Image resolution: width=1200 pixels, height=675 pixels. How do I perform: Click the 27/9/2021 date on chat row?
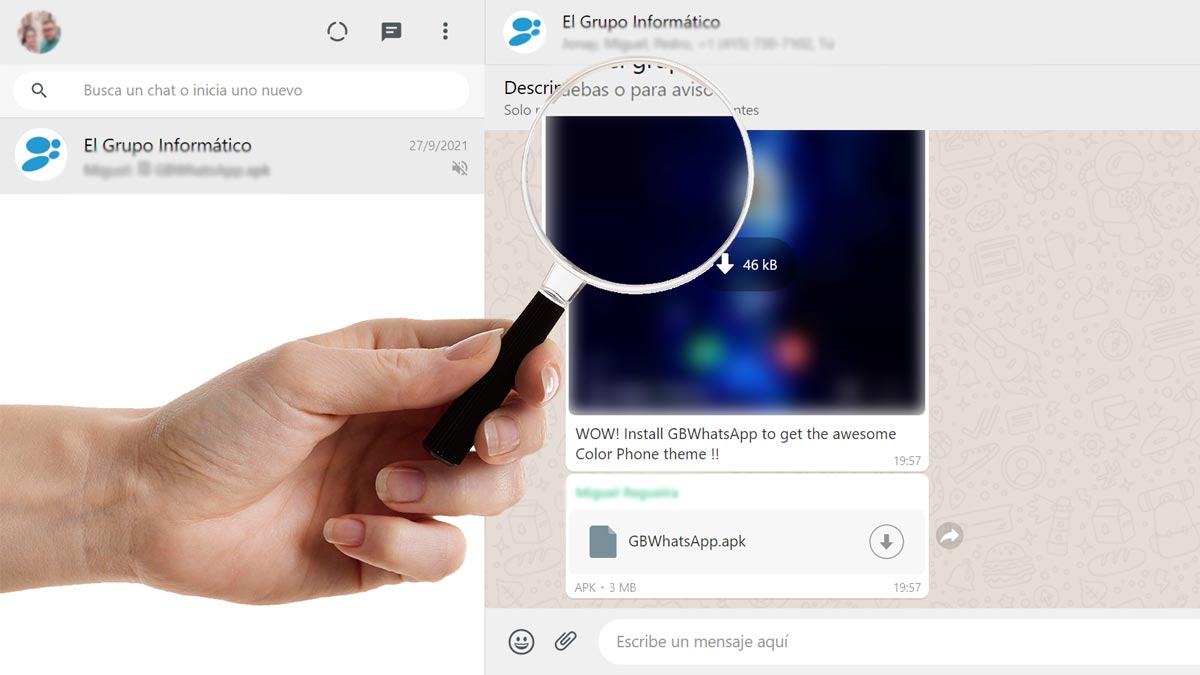pos(438,145)
